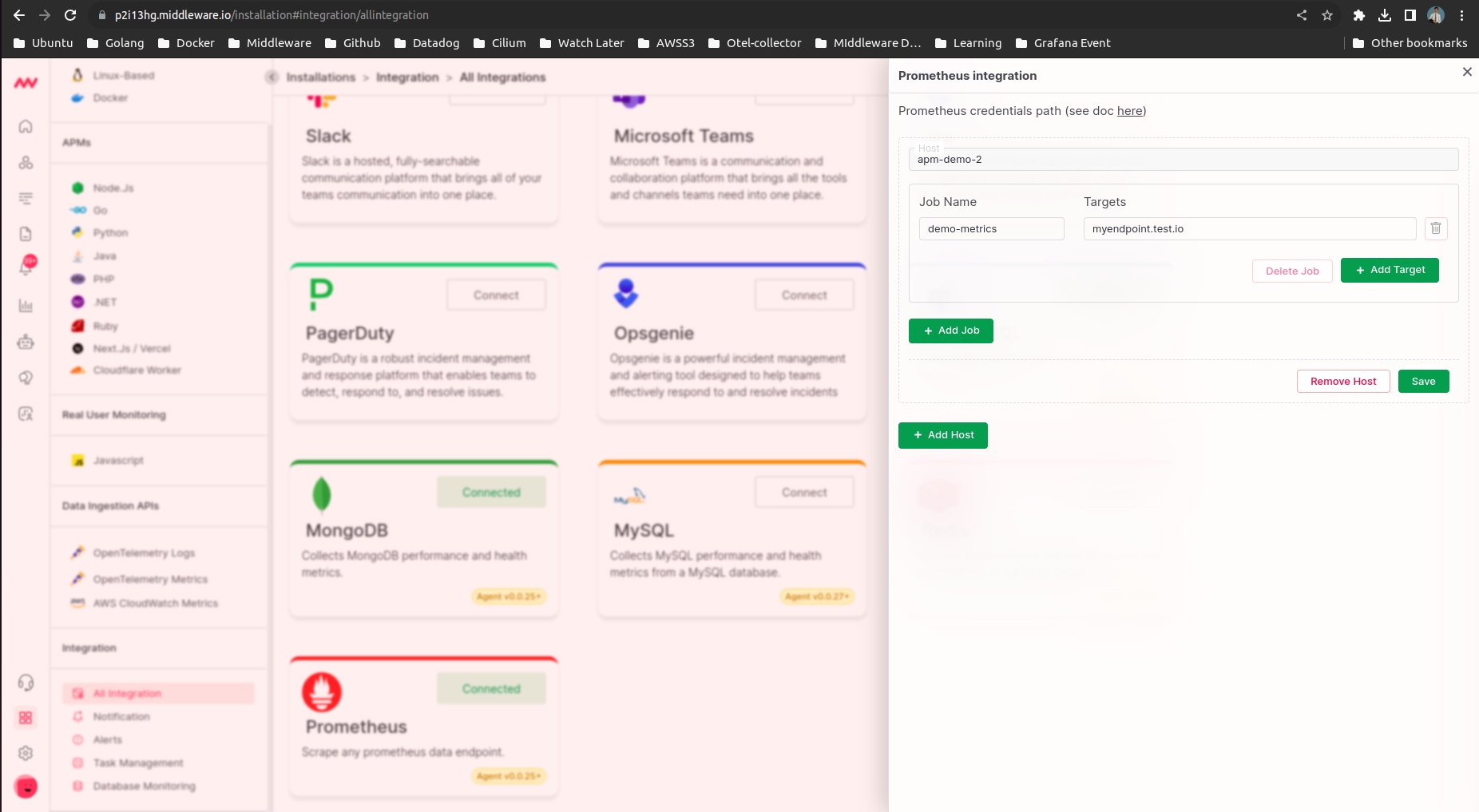Delete target myendpoint.test.io trash icon
The image size is (1479, 812).
(x=1436, y=228)
